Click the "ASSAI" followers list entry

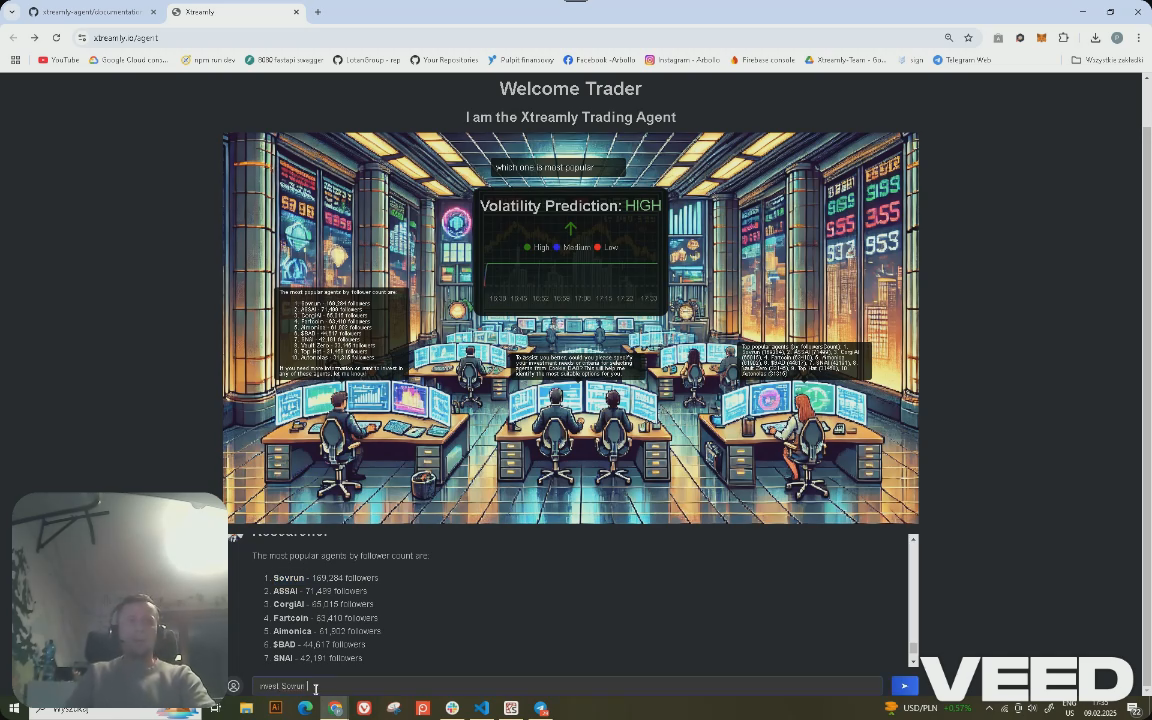[x=320, y=591]
